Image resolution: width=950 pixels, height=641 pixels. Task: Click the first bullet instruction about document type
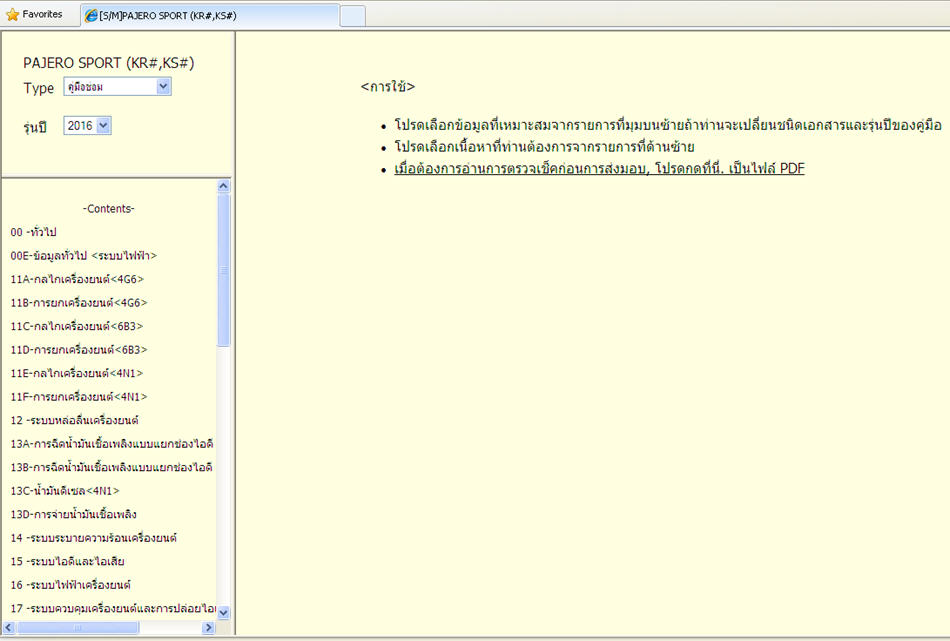pos(668,125)
